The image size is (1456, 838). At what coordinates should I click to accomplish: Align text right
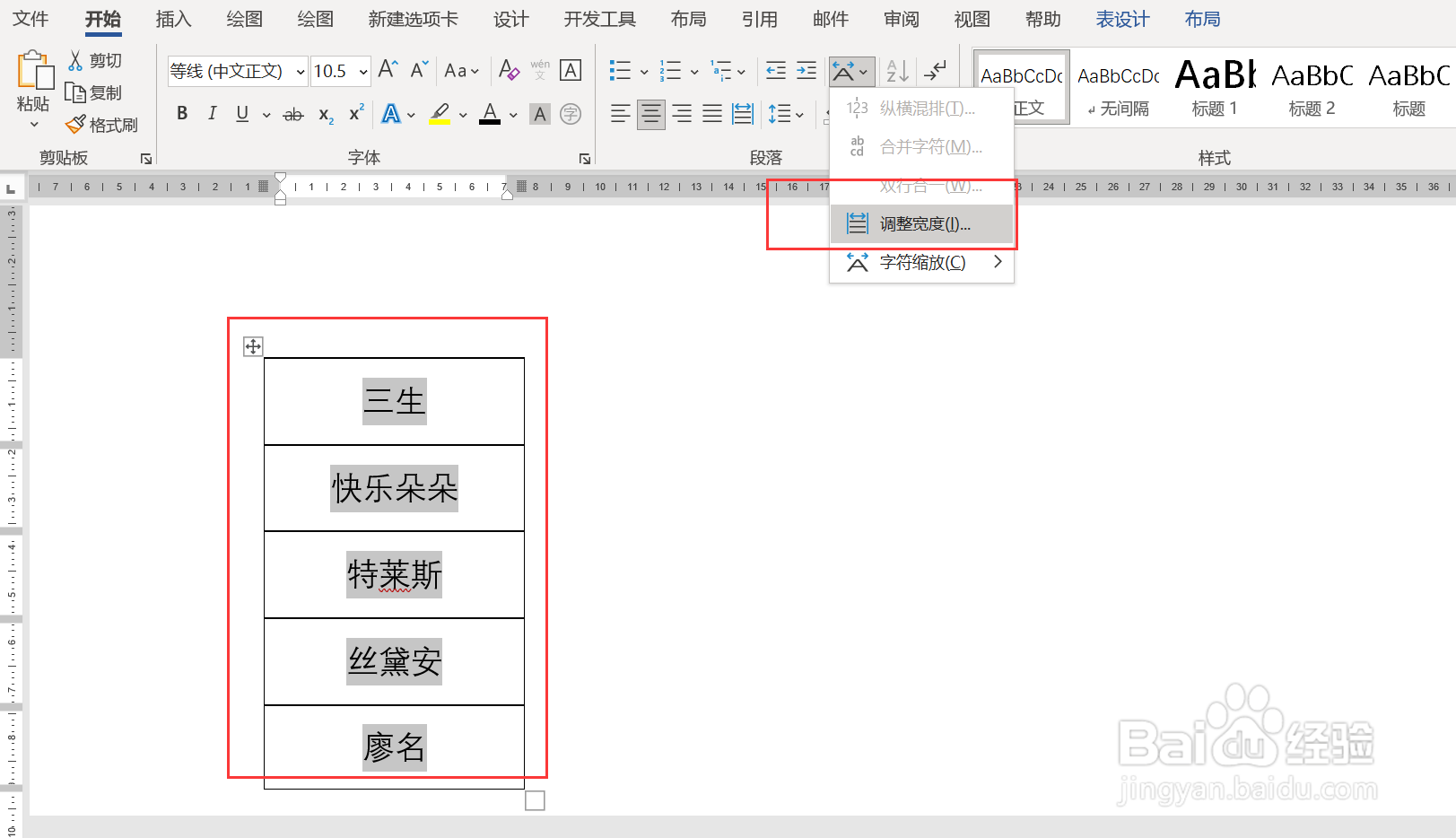[x=682, y=114]
